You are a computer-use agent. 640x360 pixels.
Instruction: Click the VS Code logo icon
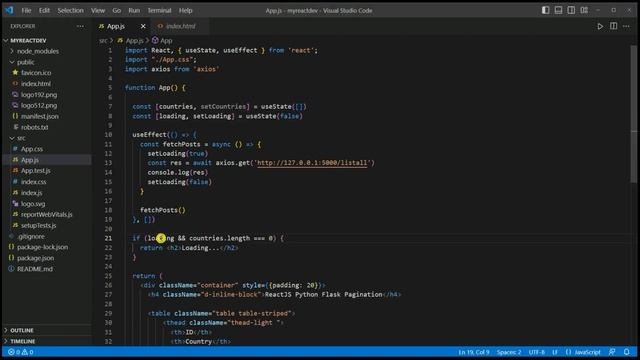tap(9, 10)
